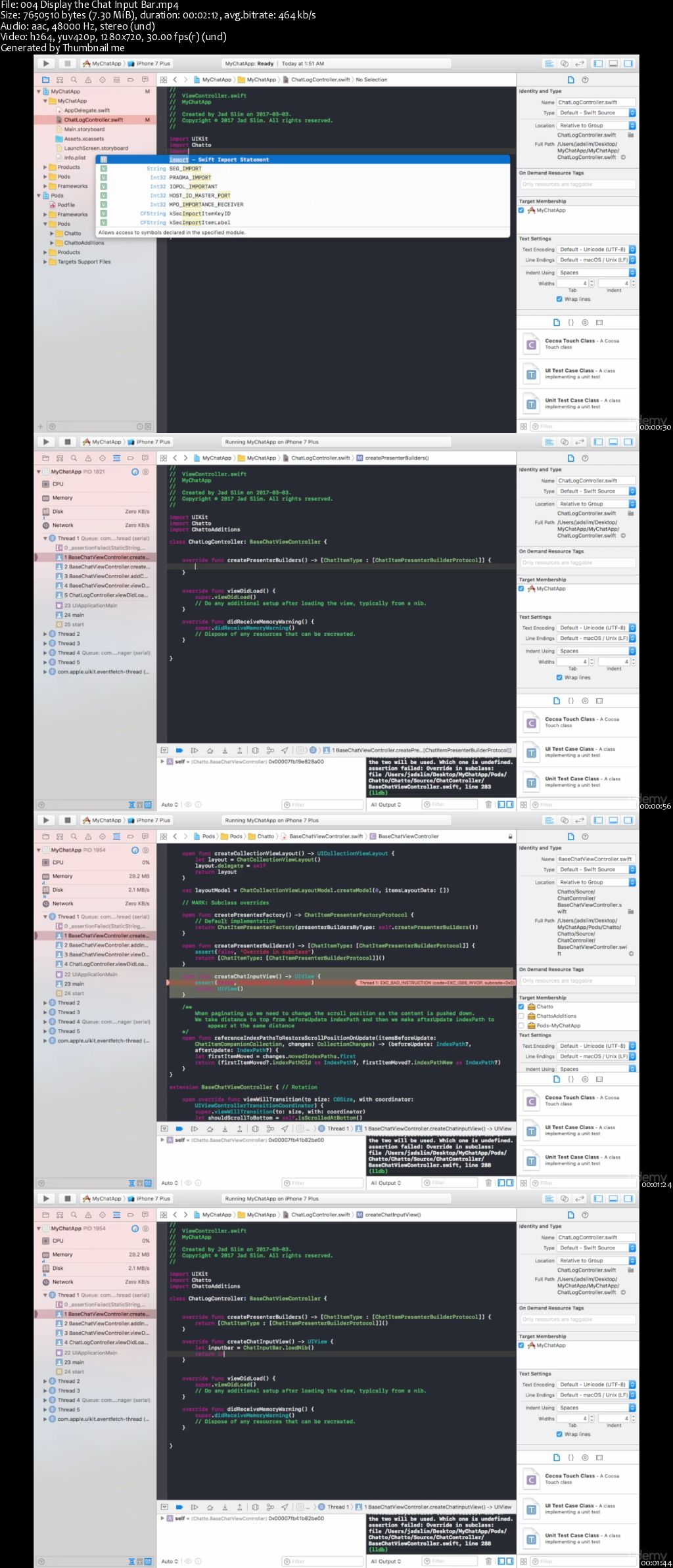In the 00:00:30 frame, click the ChatLogController.swift jump bar item
Image resolution: width=673 pixels, height=1568 pixels.
click(x=317, y=79)
